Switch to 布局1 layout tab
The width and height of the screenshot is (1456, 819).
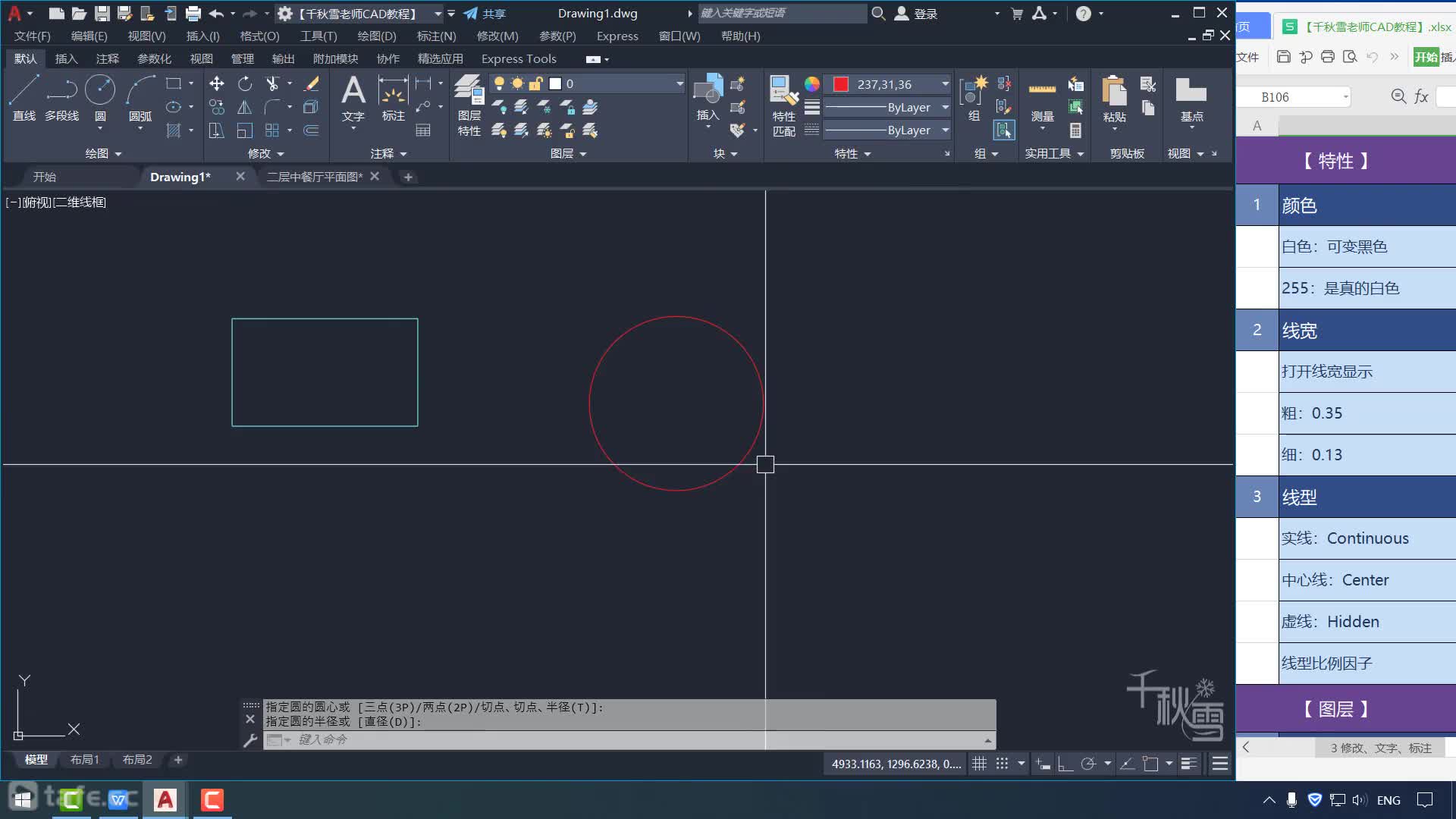tap(85, 759)
